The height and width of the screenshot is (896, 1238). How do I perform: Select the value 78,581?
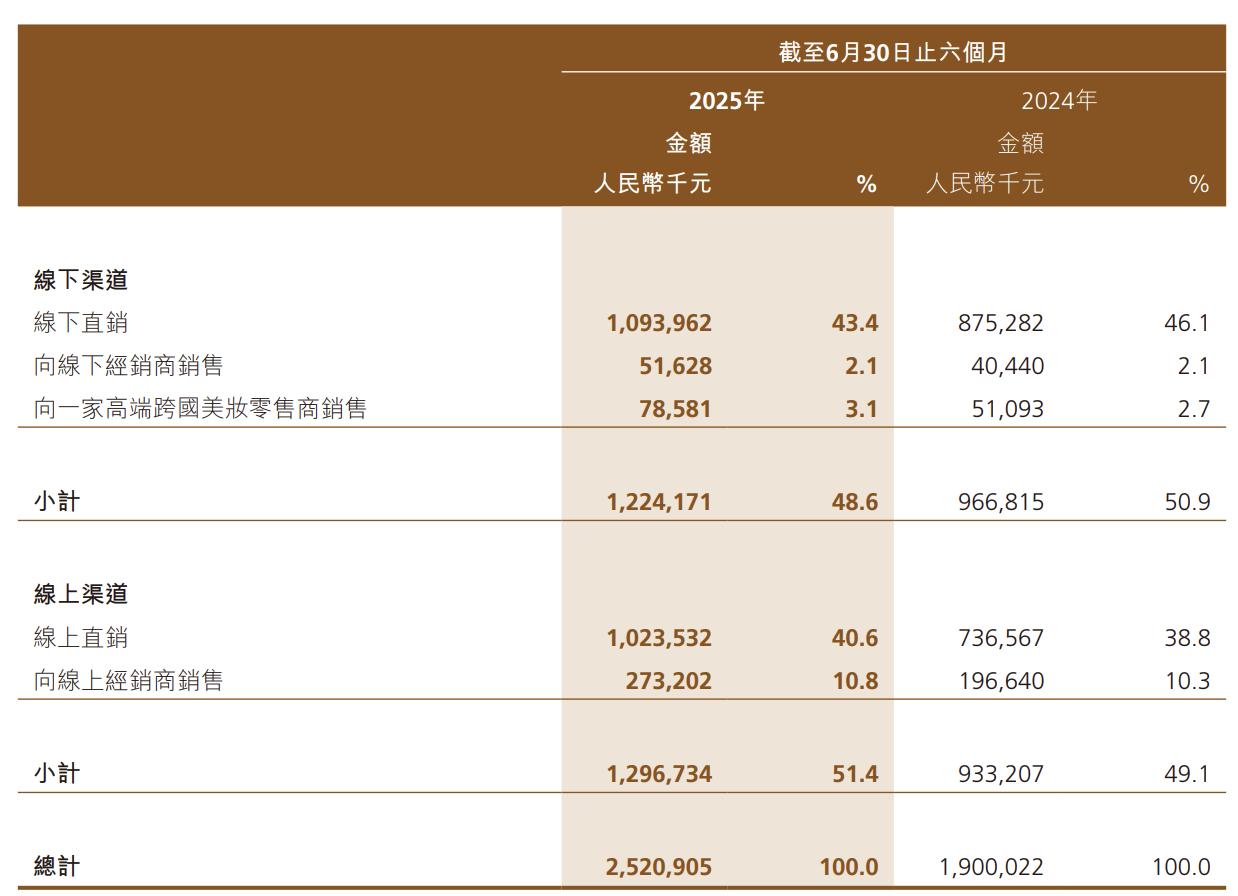(x=675, y=408)
